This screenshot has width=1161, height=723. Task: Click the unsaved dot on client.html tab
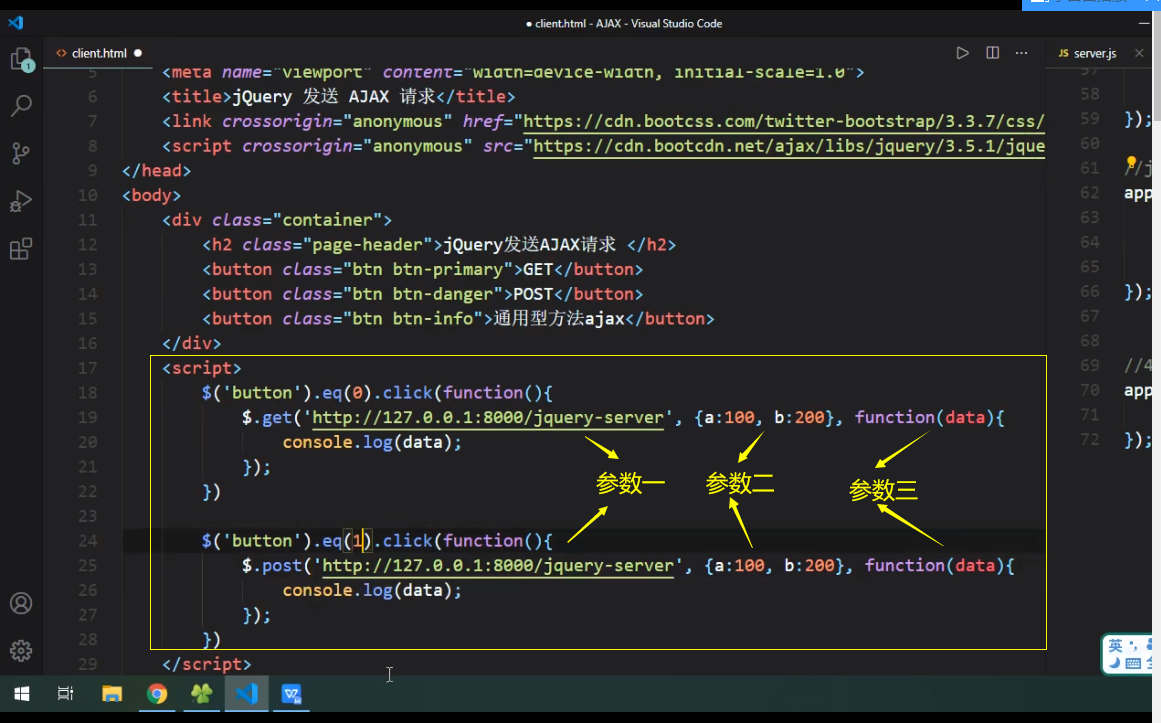138,53
